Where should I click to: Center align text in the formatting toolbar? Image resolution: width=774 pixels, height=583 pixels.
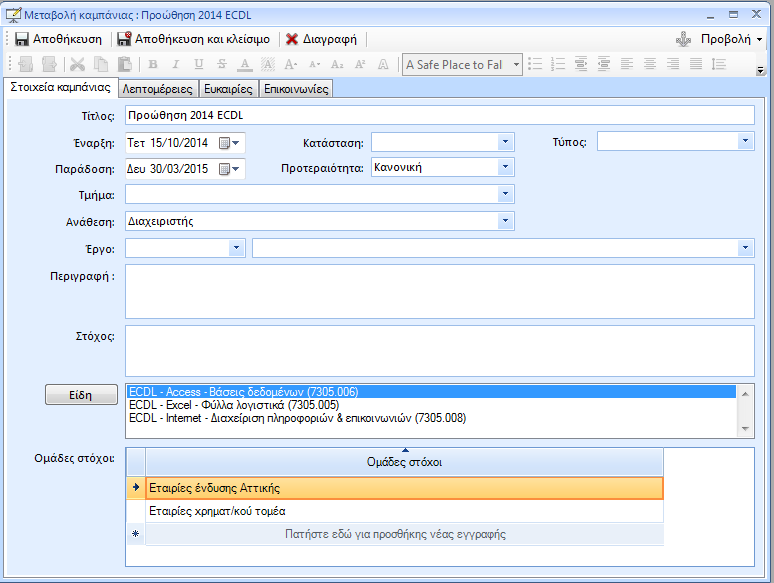pos(650,64)
